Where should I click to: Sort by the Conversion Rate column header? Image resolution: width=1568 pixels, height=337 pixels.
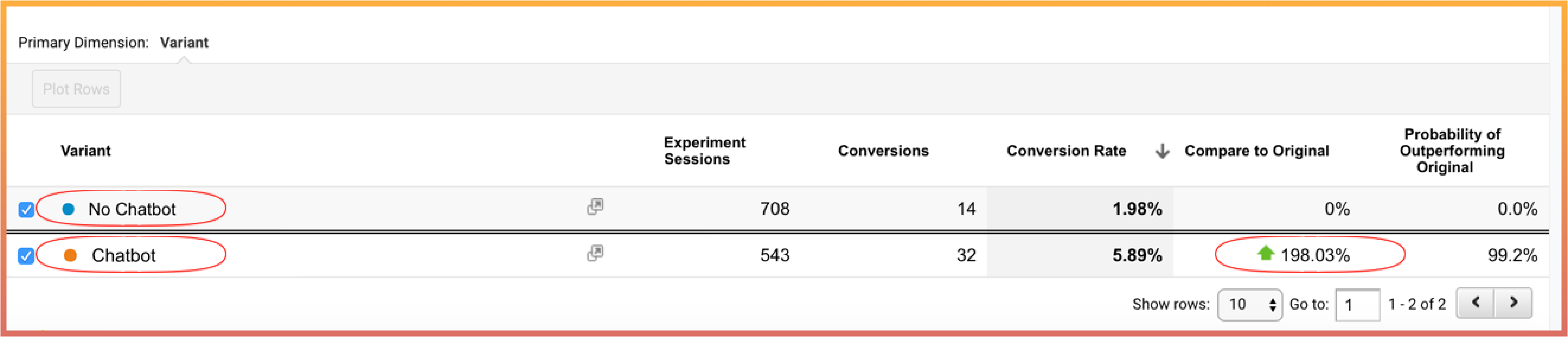click(x=1066, y=151)
